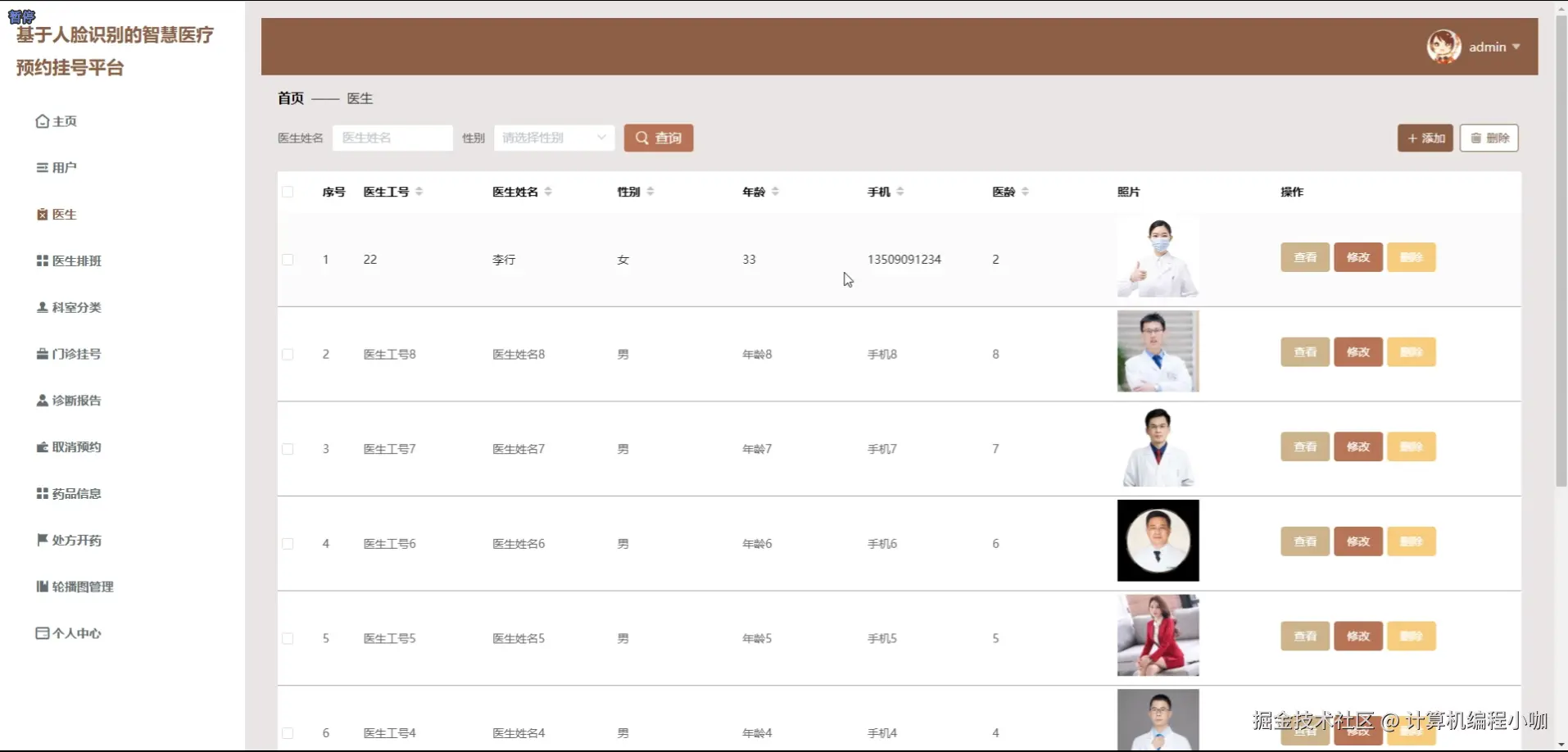
Task: Sort by 医生姓名 column arrows
Action: pyautogui.click(x=548, y=192)
